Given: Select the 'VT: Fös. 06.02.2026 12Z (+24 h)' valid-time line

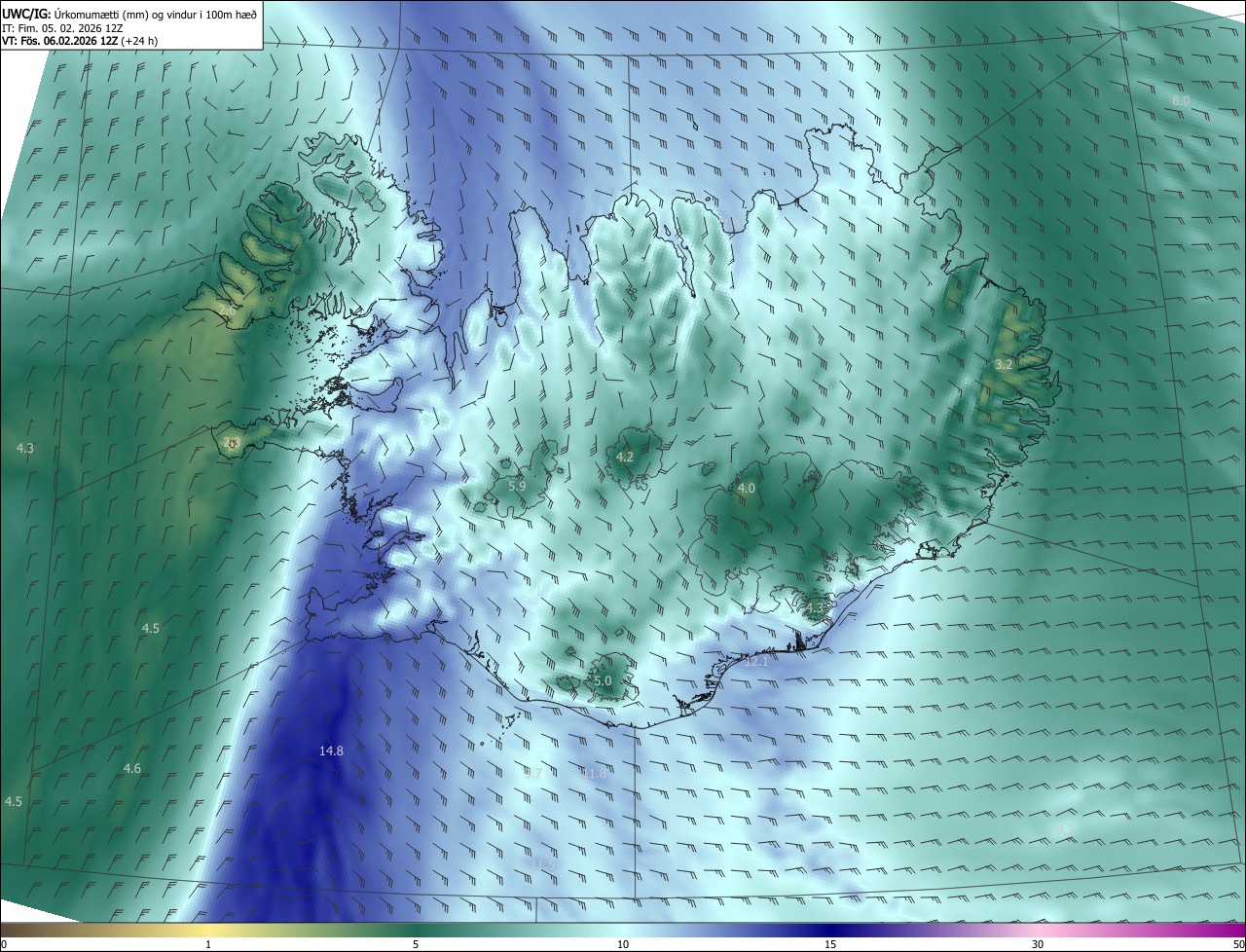Looking at the screenshot, I should click(x=80, y=41).
